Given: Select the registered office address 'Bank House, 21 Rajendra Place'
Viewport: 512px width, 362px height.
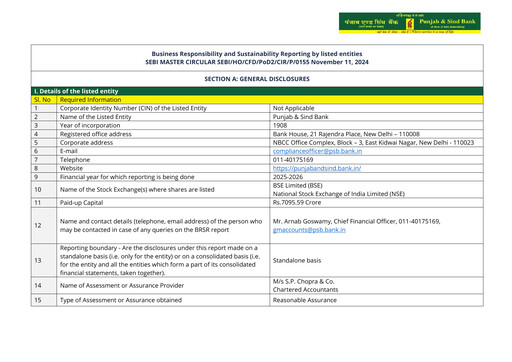Looking at the screenshot, I should 346,134.
